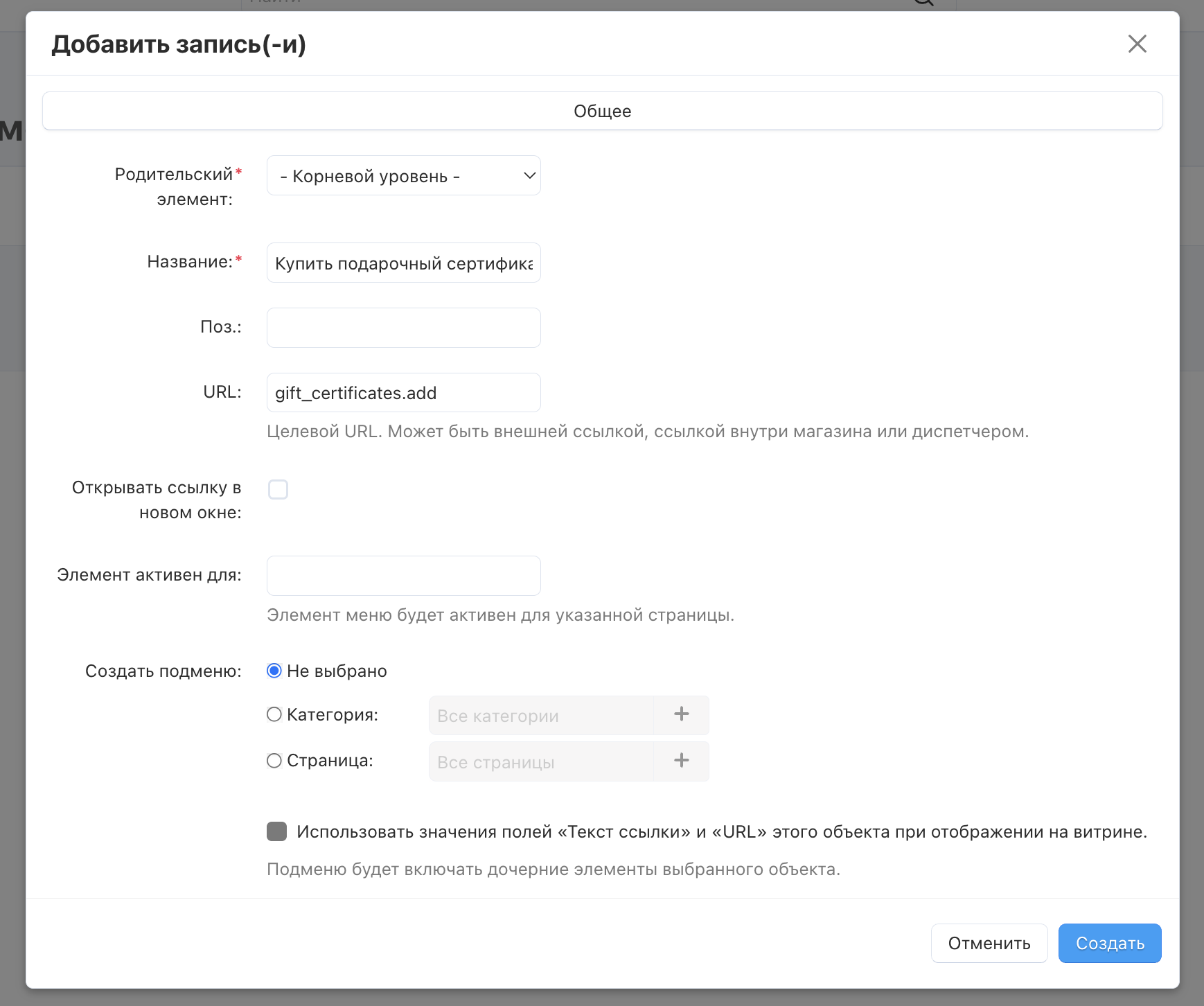The width and height of the screenshot is (1204, 1006).
Task: Enable Открывать ссылку в новом окне checkbox
Action: (x=278, y=490)
